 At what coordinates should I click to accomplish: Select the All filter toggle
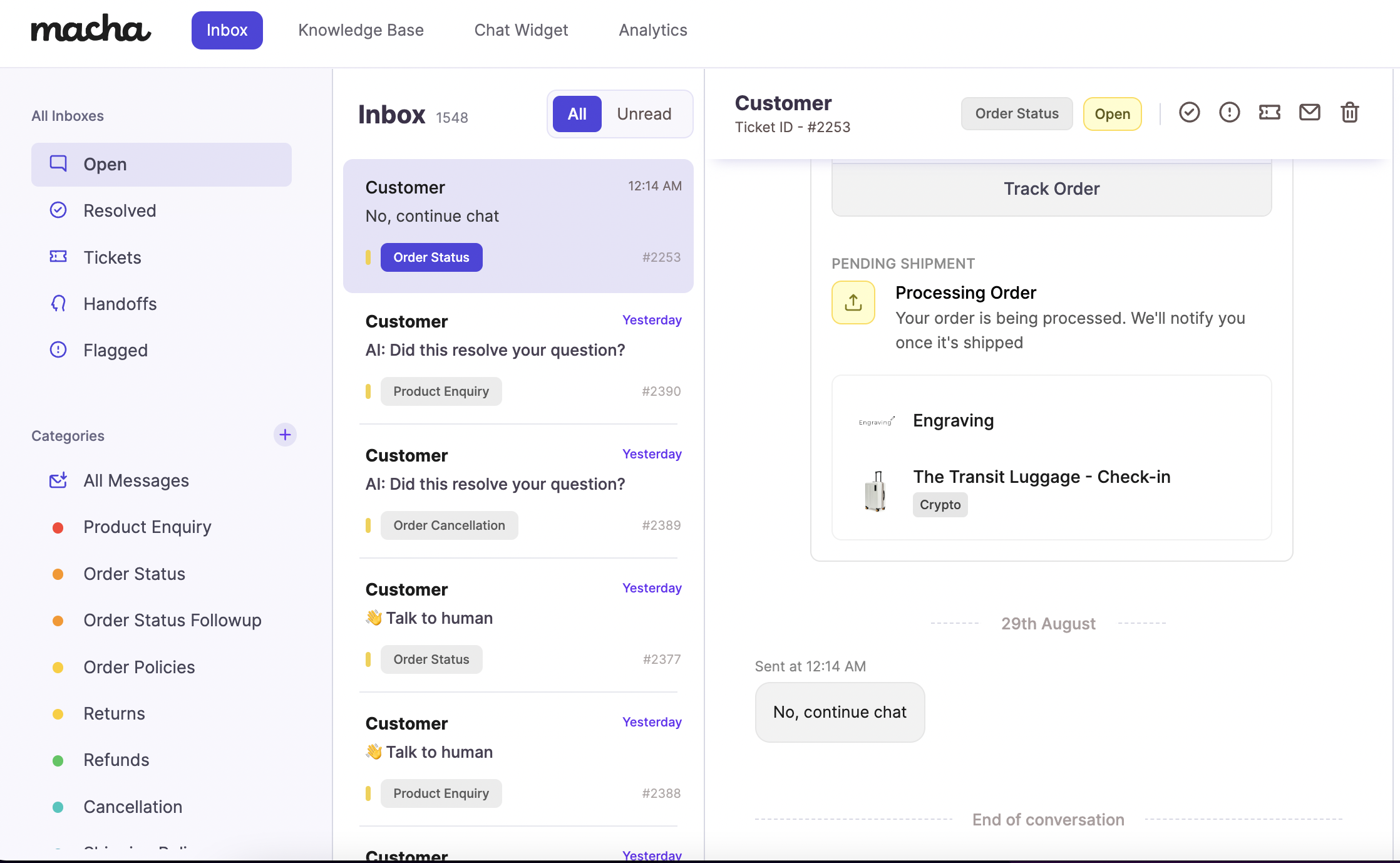[x=577, y=114]
